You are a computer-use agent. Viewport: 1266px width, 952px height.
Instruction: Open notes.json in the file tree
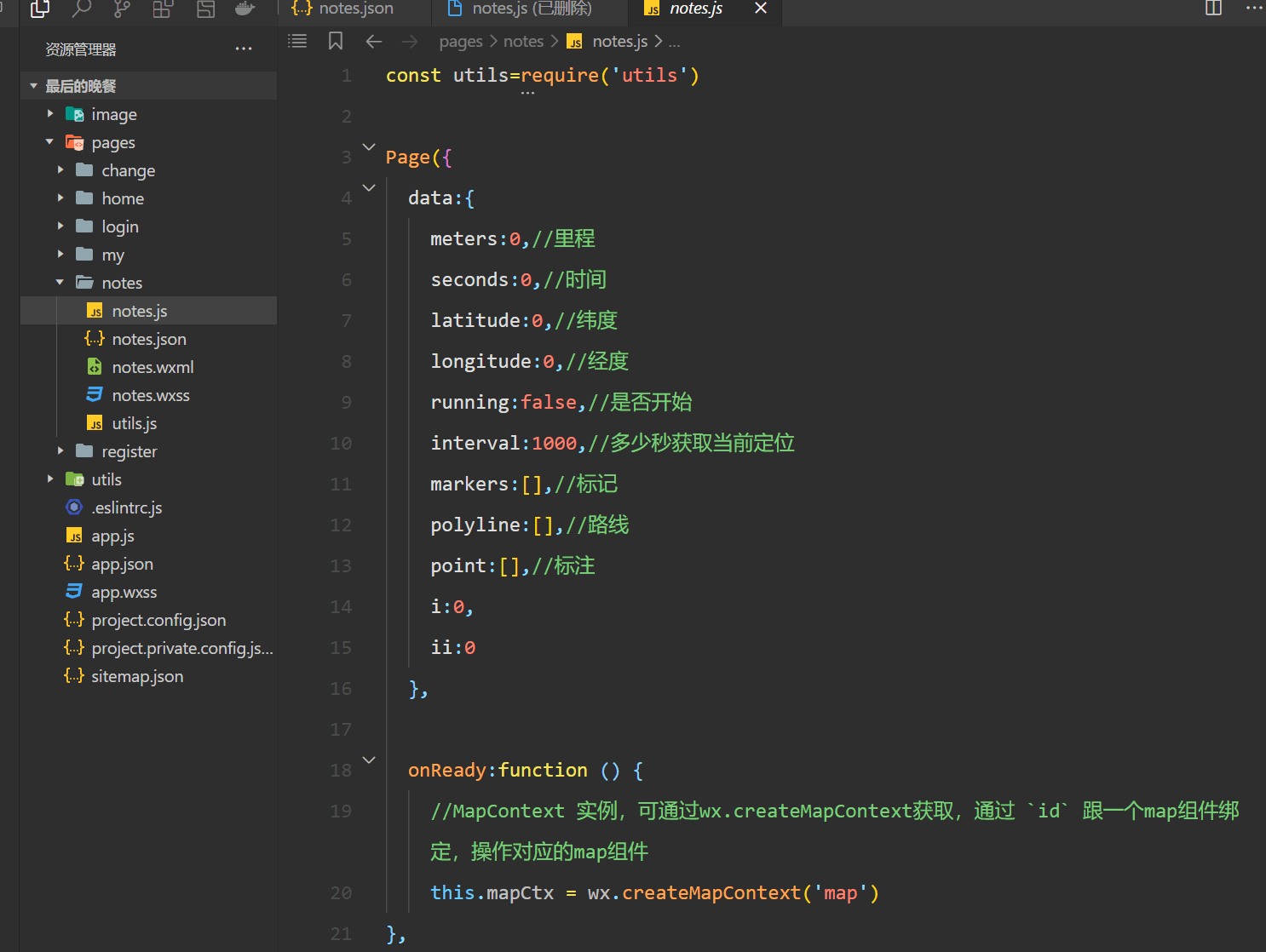[149, 339]
